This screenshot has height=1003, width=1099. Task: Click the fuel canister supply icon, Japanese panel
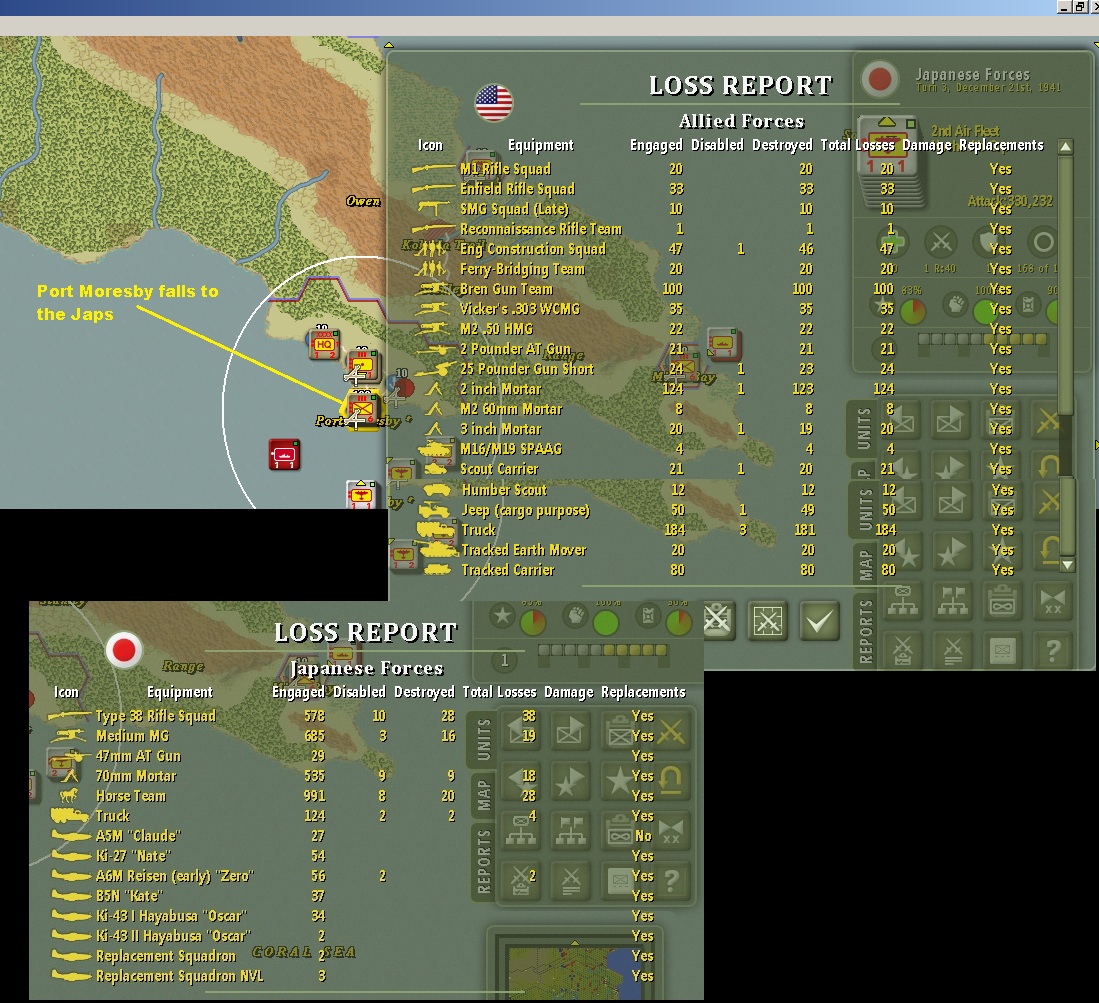coord(648,615)
